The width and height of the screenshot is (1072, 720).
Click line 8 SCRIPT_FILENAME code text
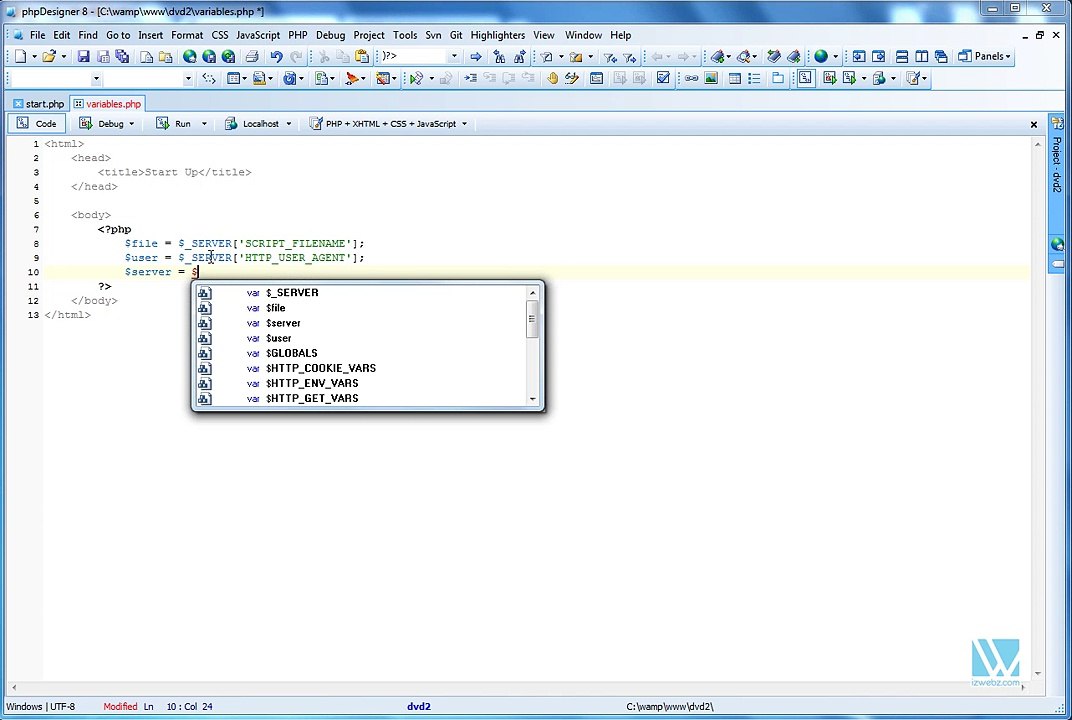295,243
